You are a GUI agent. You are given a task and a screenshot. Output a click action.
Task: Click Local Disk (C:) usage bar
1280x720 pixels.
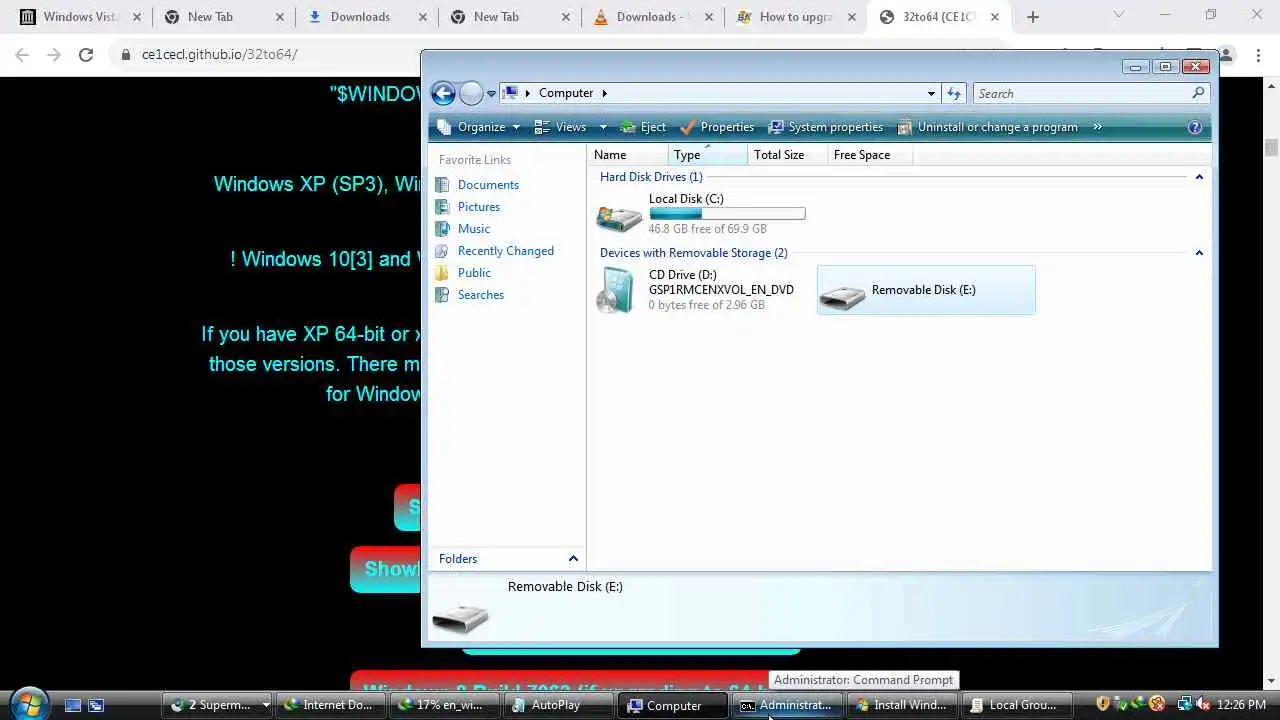tap(727, 213)
